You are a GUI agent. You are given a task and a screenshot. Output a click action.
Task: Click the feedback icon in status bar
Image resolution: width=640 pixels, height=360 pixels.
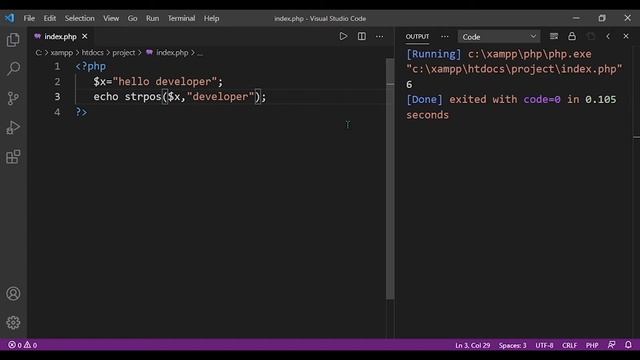(x=611, y=345)
